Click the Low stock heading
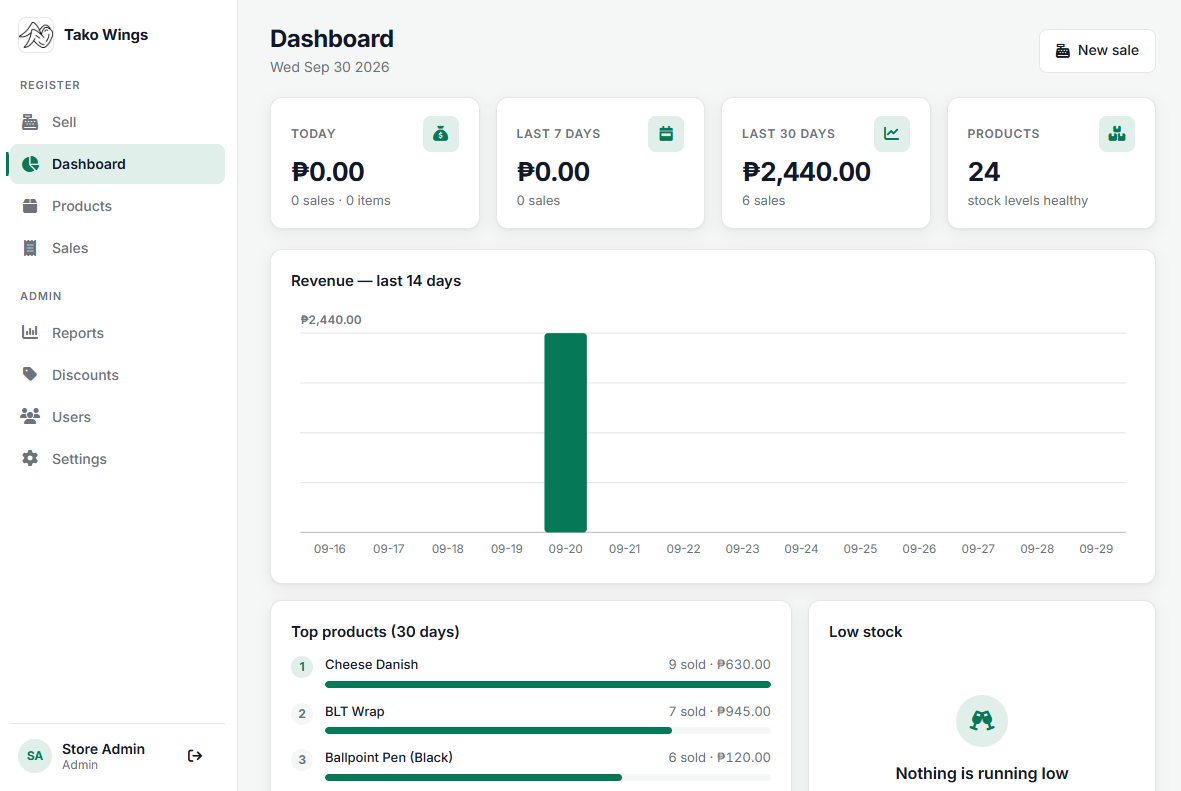1181x791 pixels. [865, 632]
